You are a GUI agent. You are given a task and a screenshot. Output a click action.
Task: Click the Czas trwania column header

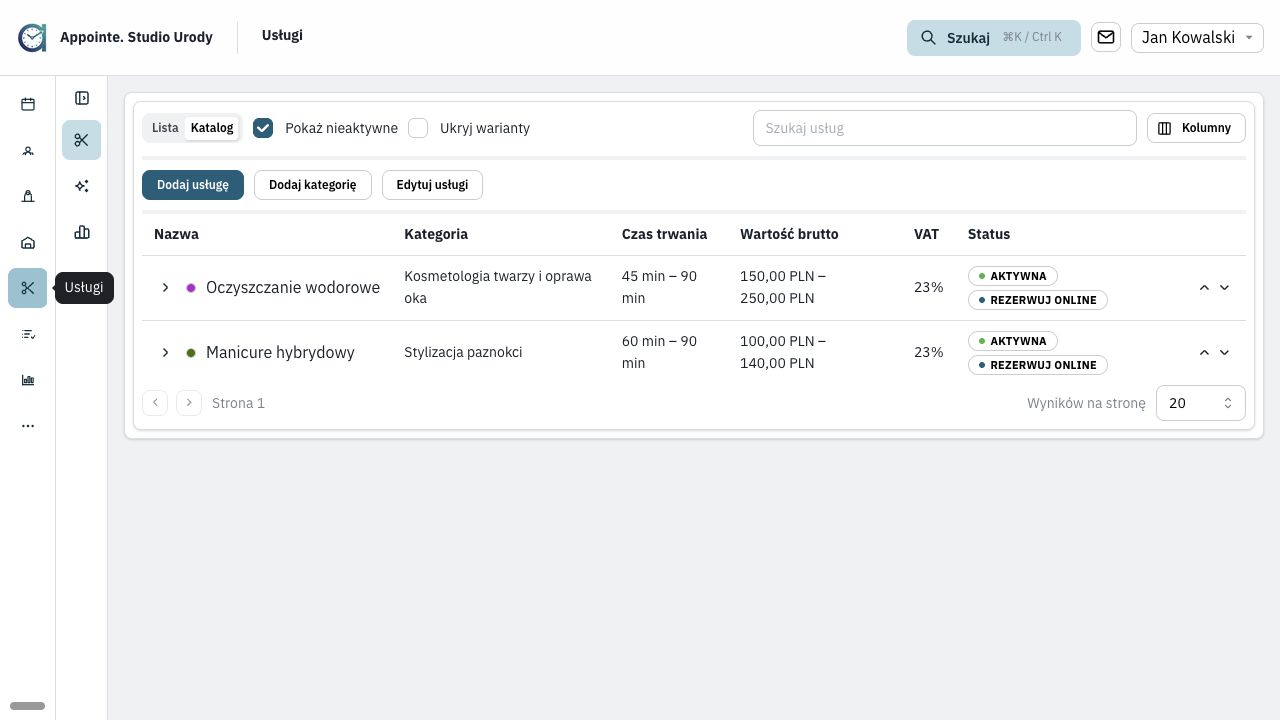664,234
